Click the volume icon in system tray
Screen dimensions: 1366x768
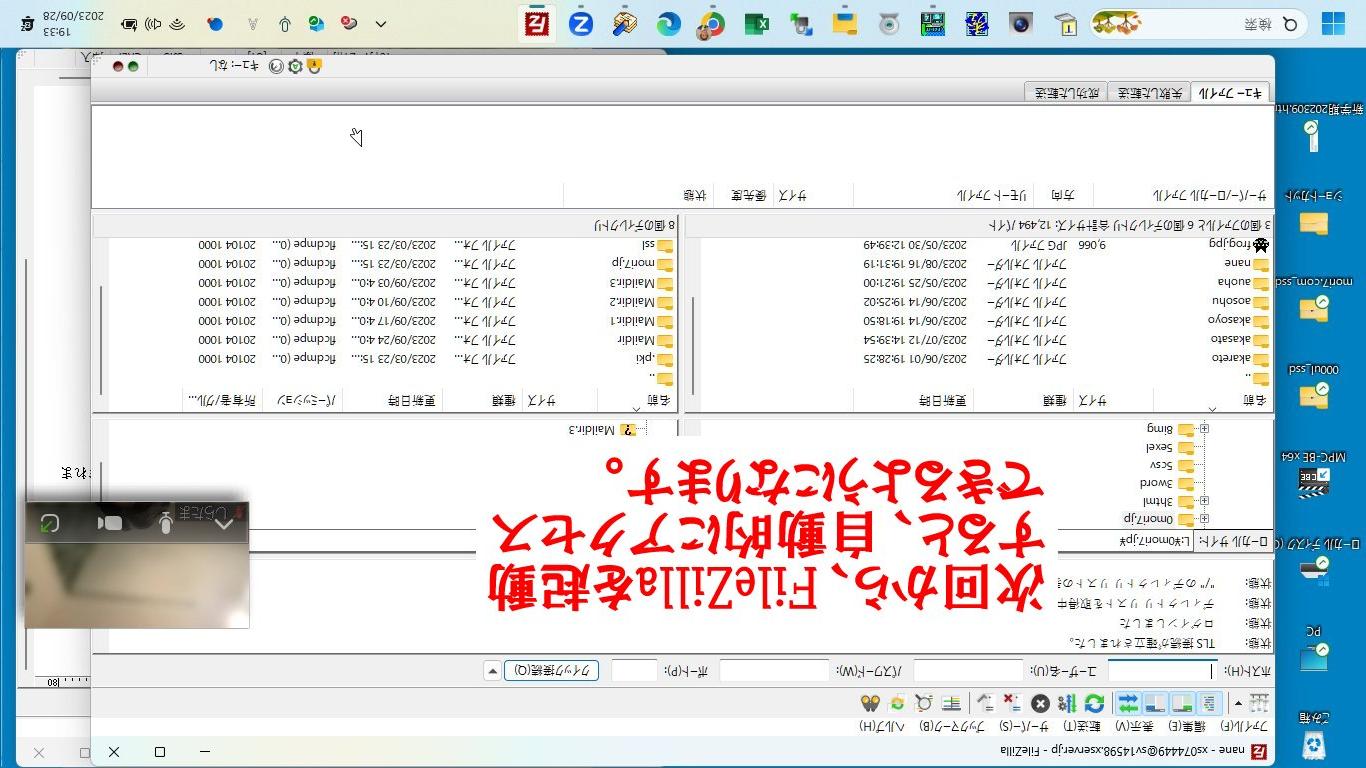point(153,23)
